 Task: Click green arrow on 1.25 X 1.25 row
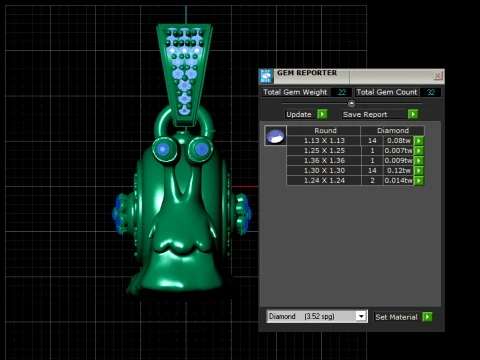(419, 151)
